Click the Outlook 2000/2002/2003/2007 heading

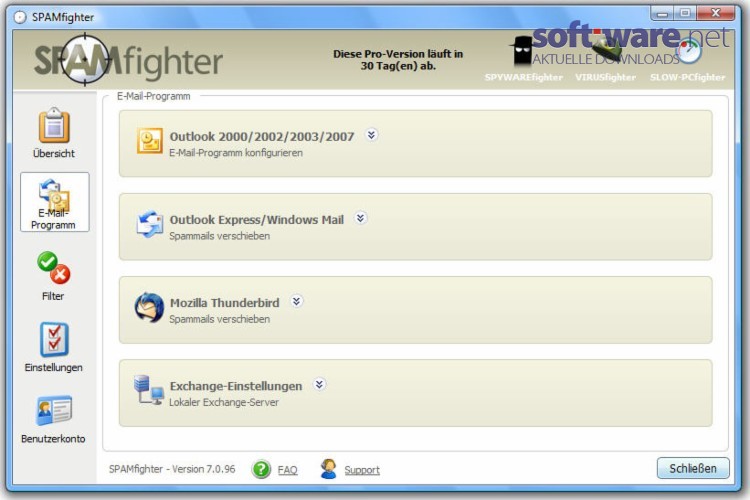click(262, 136)
